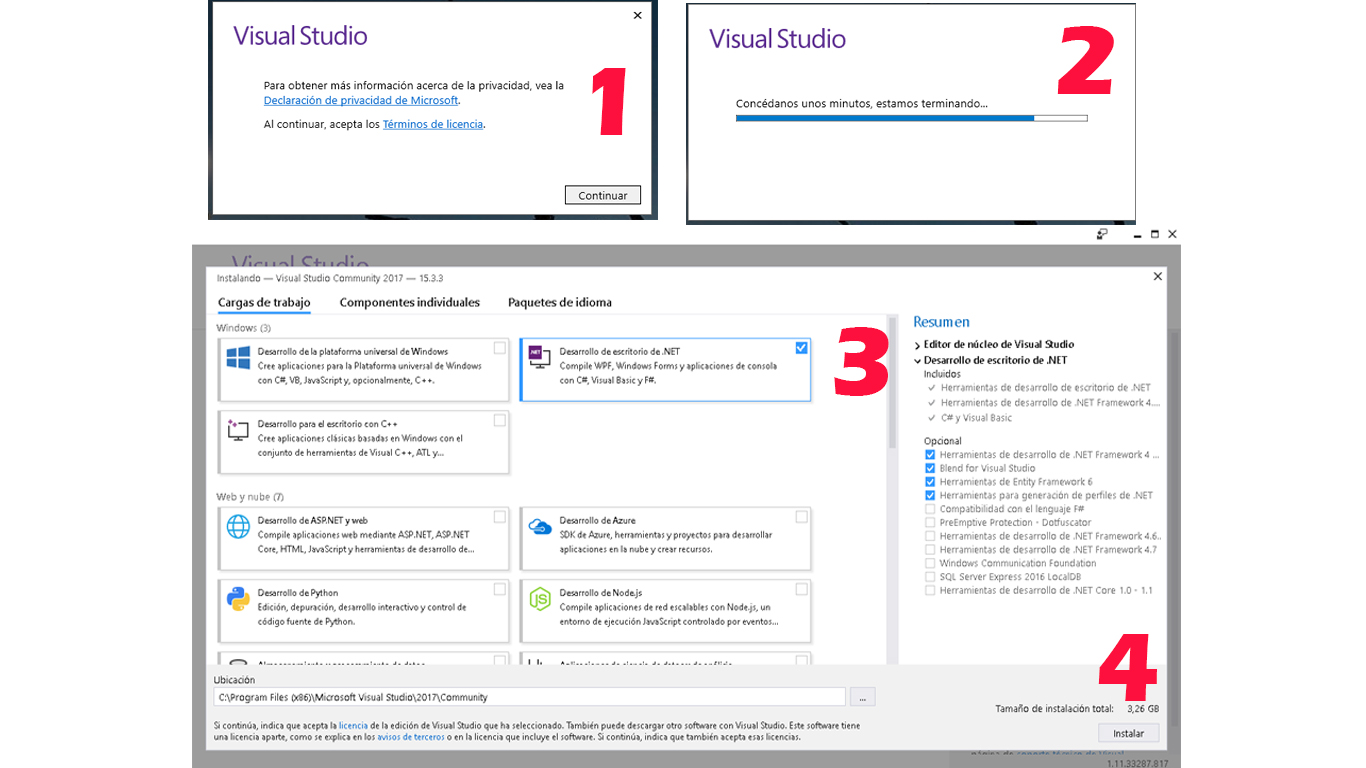This screenshot has height=768, width=1366.
Task: Click the Azure cloud icon
Action: pos(540,526)
